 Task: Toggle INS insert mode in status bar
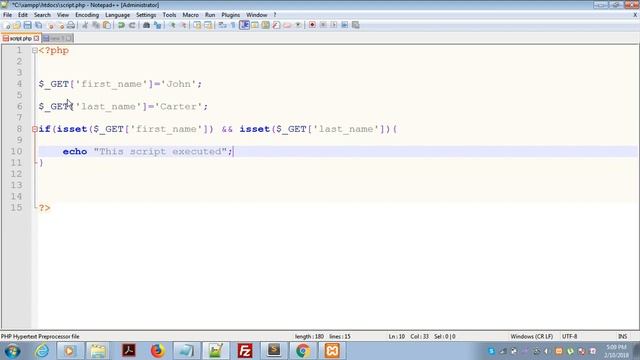tap(622, 337)
